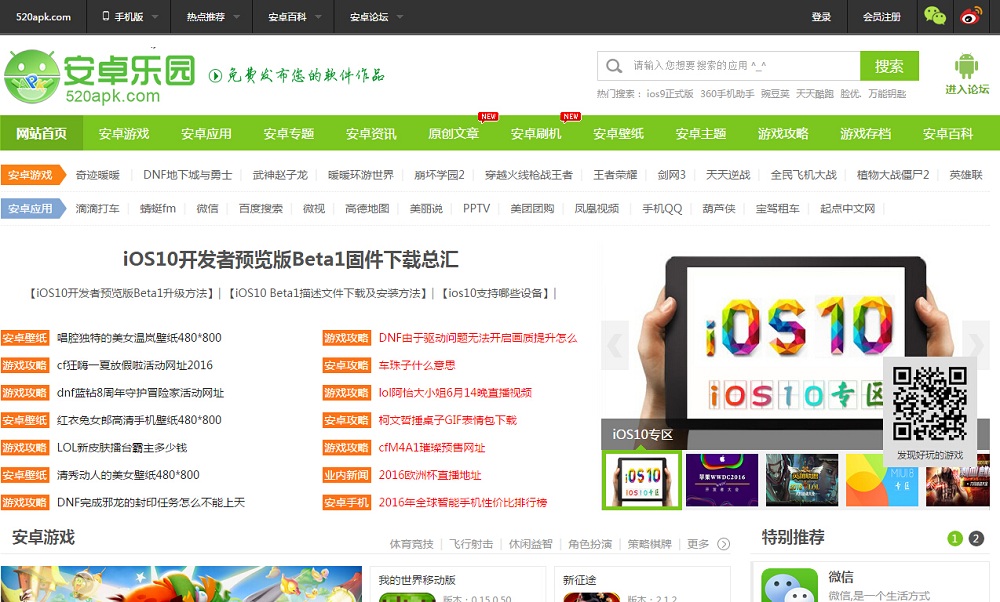Select the MIUI8 carousel thumbnail
Screen dimensions: 1000x602
pyautogui.click(x=882, y=480)
